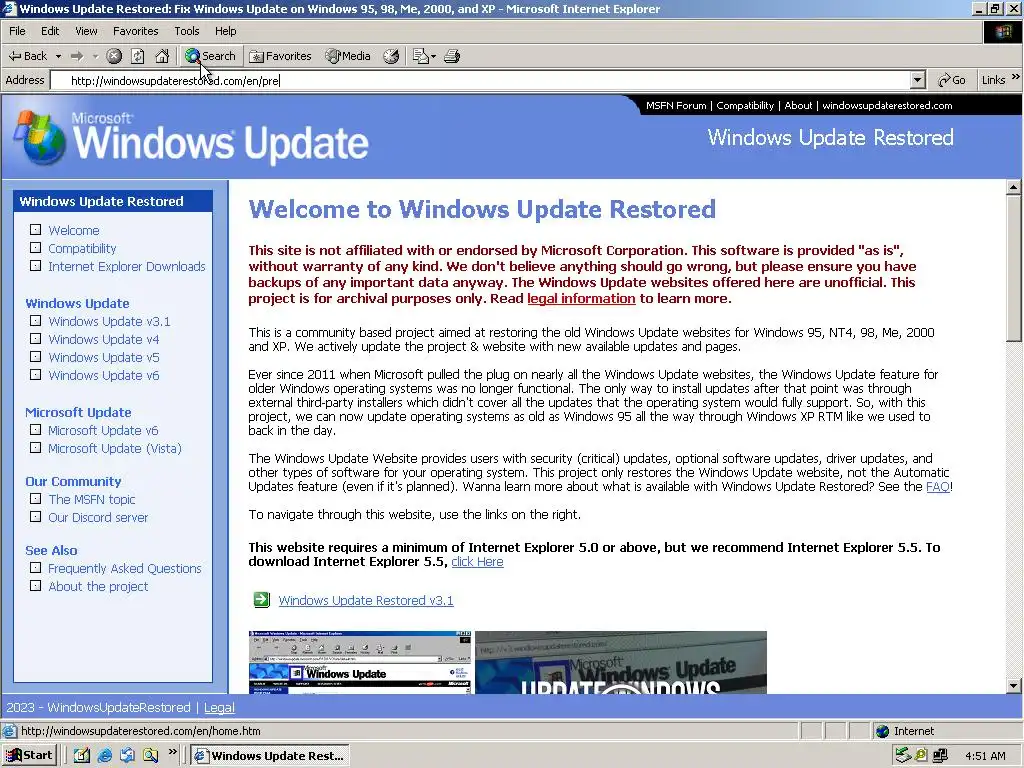Screen dimensions: 1024x768
Task: Click the Go button
Action: [952, 80]
